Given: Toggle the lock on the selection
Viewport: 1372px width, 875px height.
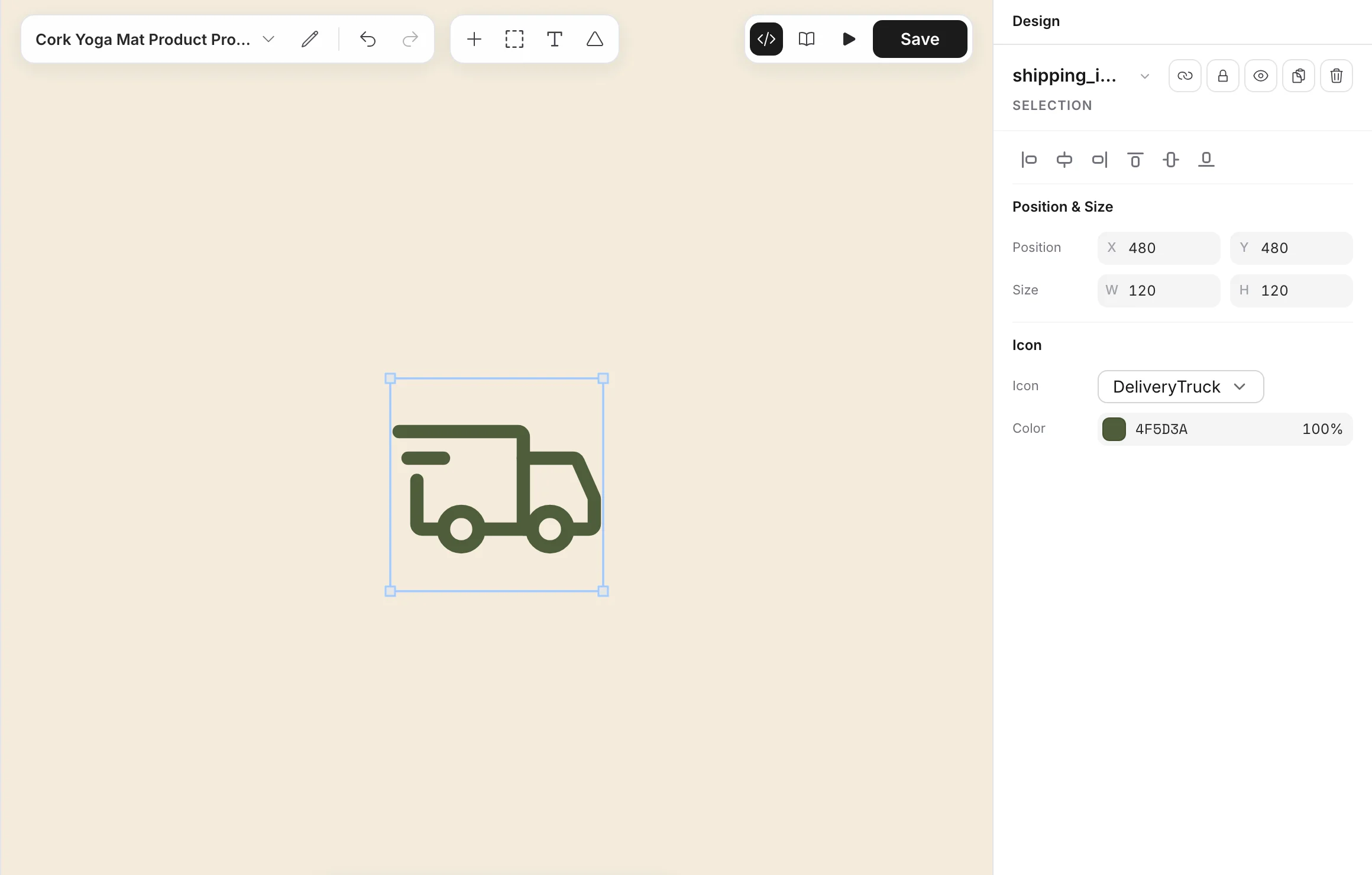Looking at the screenshot, I should coord(1223,76).
